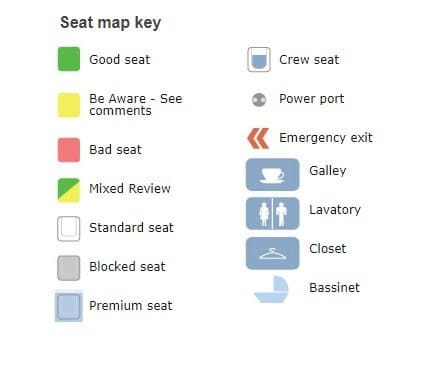The height and width of the screenshot is (366, 428).
Task: Click the Seat map key heading
Action: pos(111,23)
